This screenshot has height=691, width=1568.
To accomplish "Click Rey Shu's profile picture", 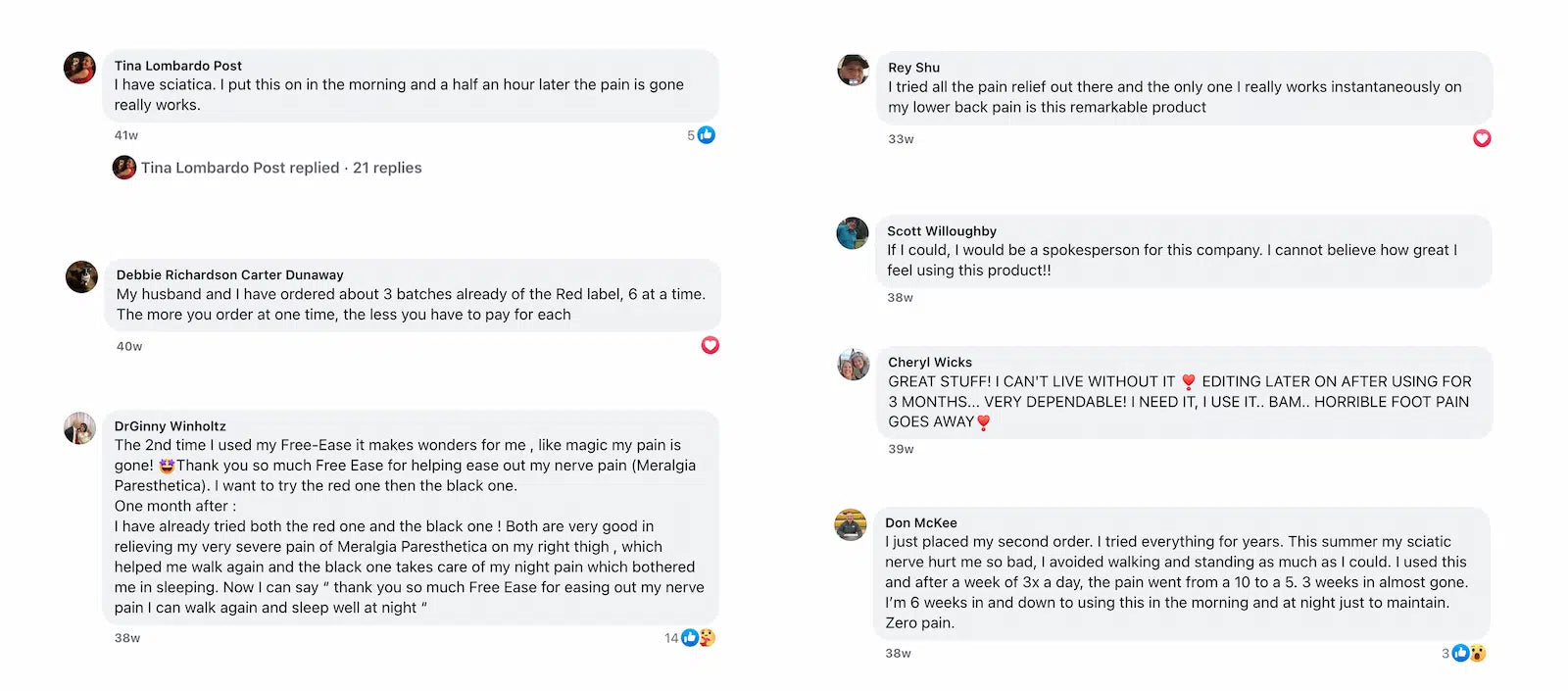I will click(x=854, y=71).
